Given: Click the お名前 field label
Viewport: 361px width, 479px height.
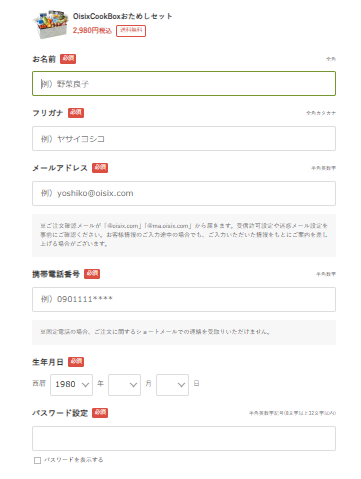Looking at the screenshot, I should (44, 59).
